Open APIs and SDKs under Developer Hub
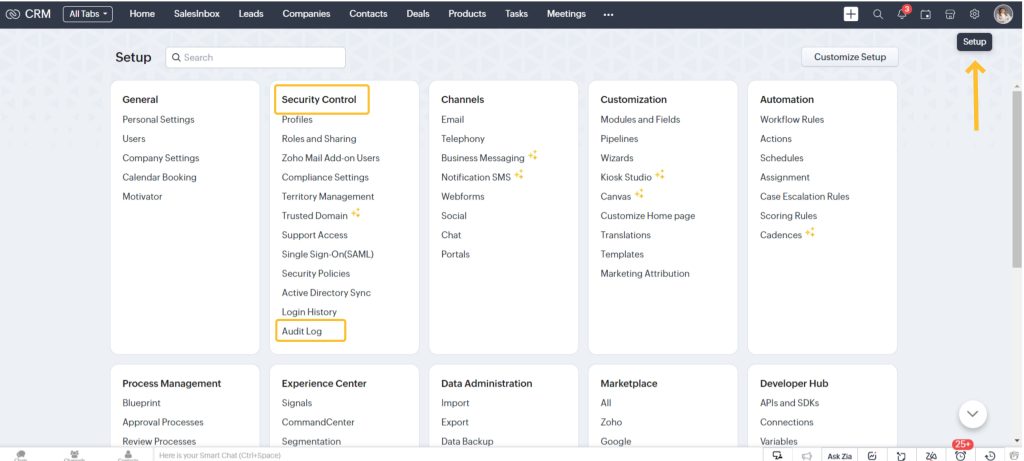This screenshot has width=1024, height=461. click(789, 403)
